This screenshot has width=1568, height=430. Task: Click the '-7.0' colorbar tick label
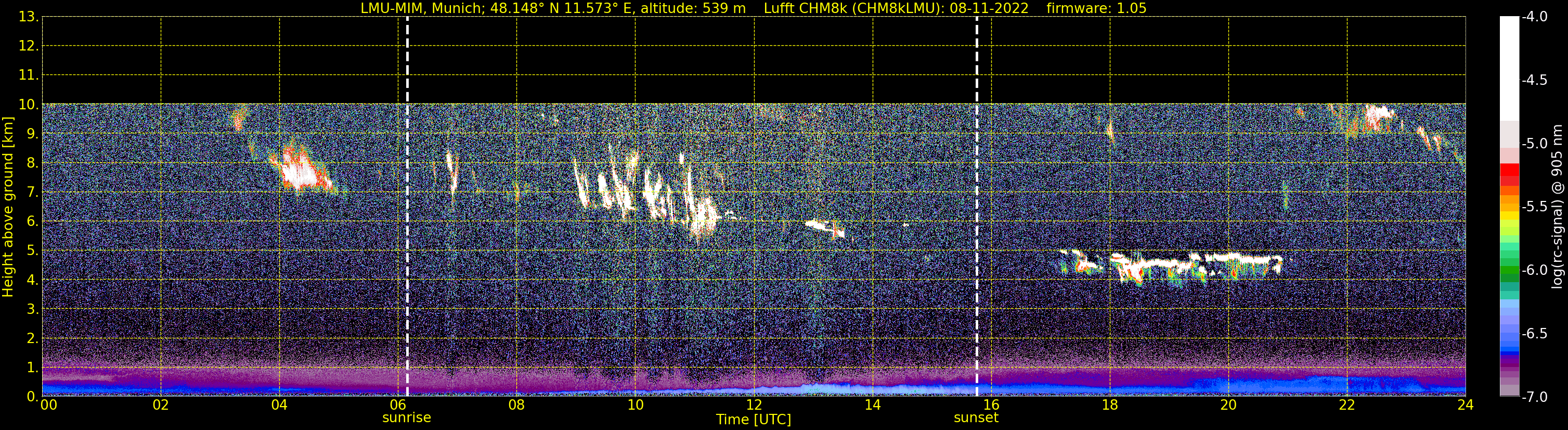pyautogui.click(x=1534, y=397)
